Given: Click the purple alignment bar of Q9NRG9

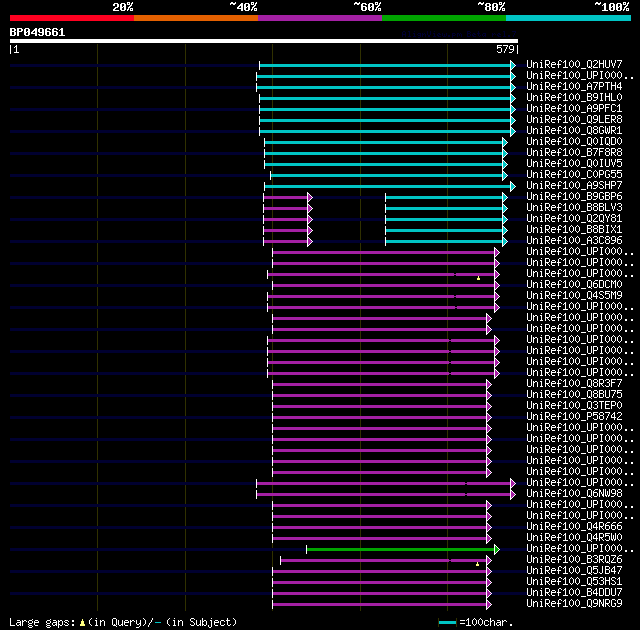Looking at the screenshot, I should [380, 605].
